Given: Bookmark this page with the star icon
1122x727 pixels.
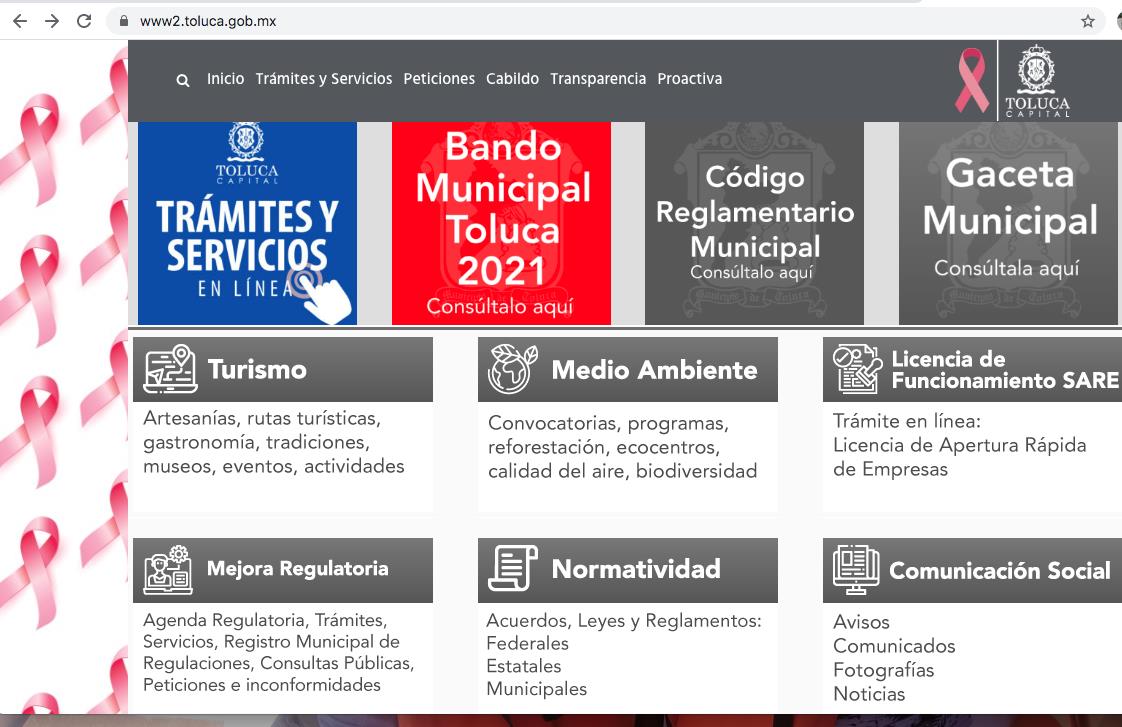Looking at the screenshot, I should [x=1088, y=21].
